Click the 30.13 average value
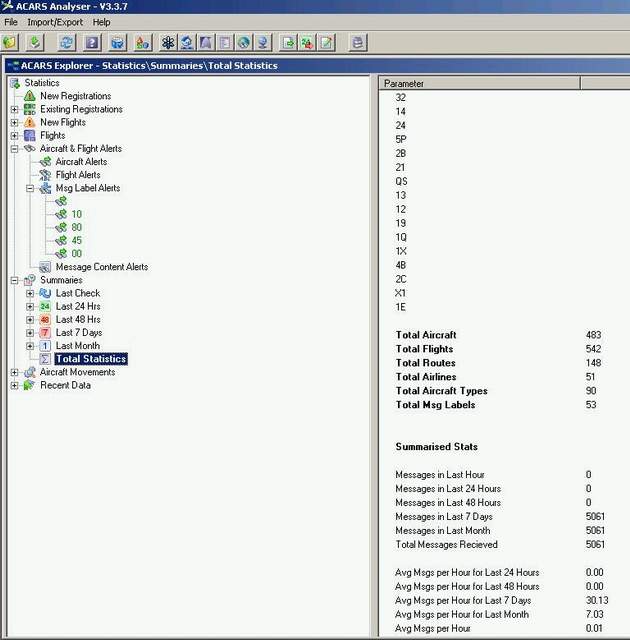Screen dimensions: 630x640 597,600
